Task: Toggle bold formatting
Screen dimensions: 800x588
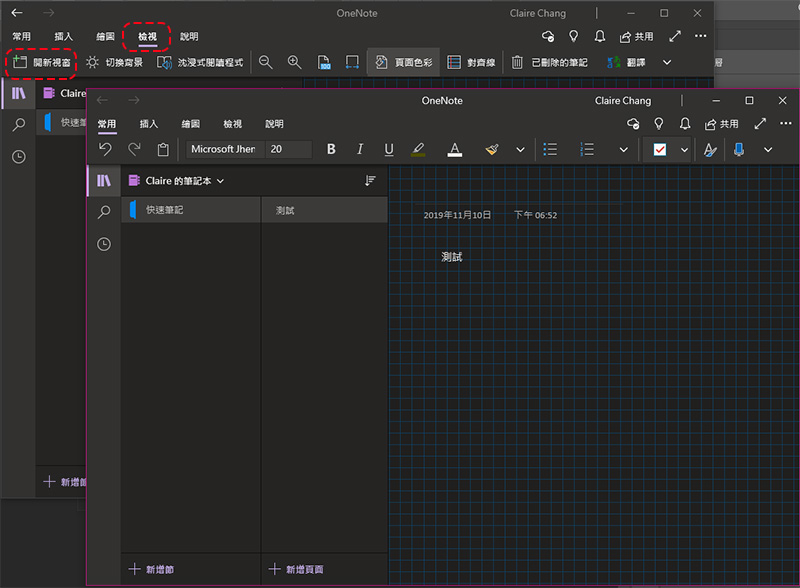Action: click(x=331, y=149)
